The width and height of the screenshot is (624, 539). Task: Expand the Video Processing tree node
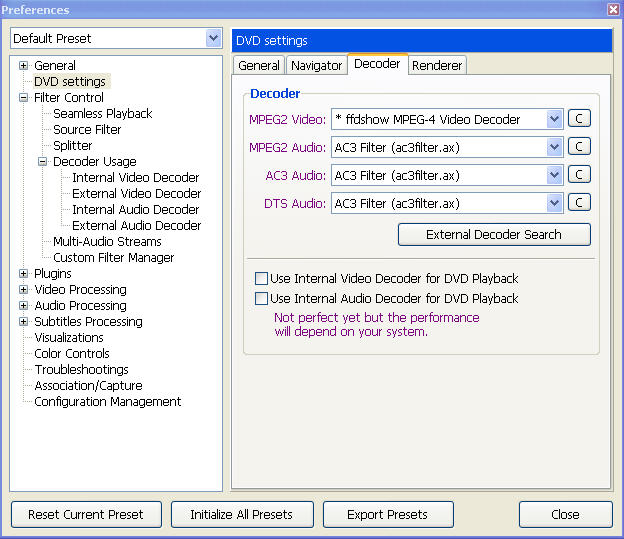(x=24, y=290)
